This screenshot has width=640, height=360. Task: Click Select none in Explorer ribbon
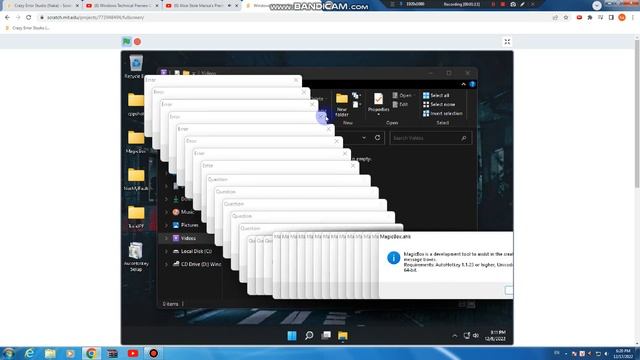pos(439,104)
